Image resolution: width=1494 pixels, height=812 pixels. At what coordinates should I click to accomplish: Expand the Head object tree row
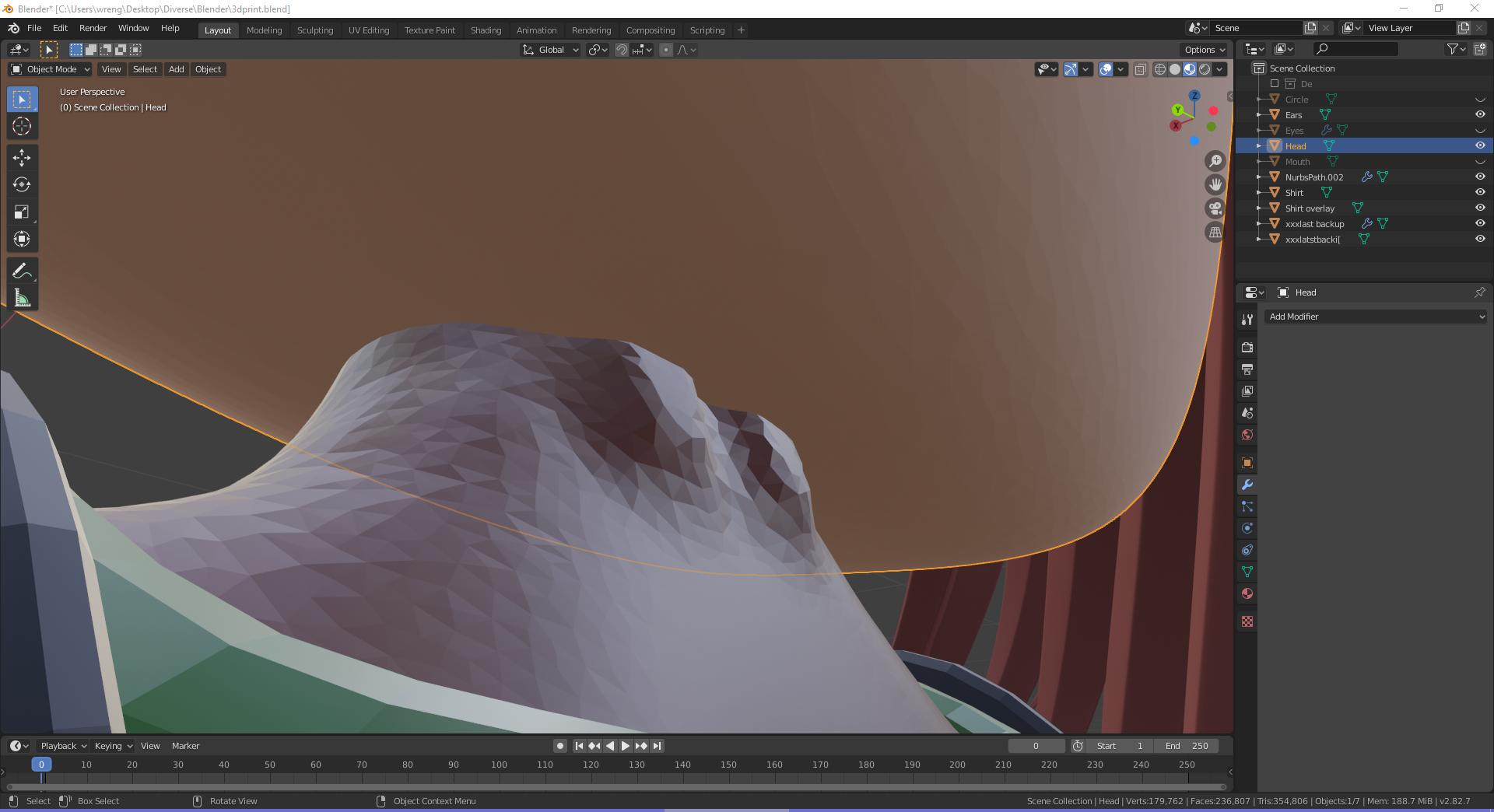(x=1259, y=145)
